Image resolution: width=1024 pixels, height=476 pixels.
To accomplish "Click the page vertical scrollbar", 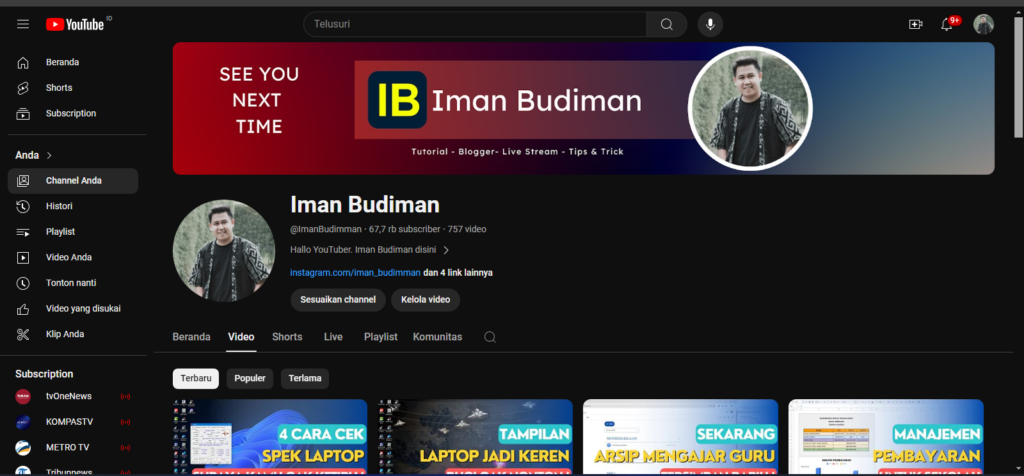I will 1018,77.
